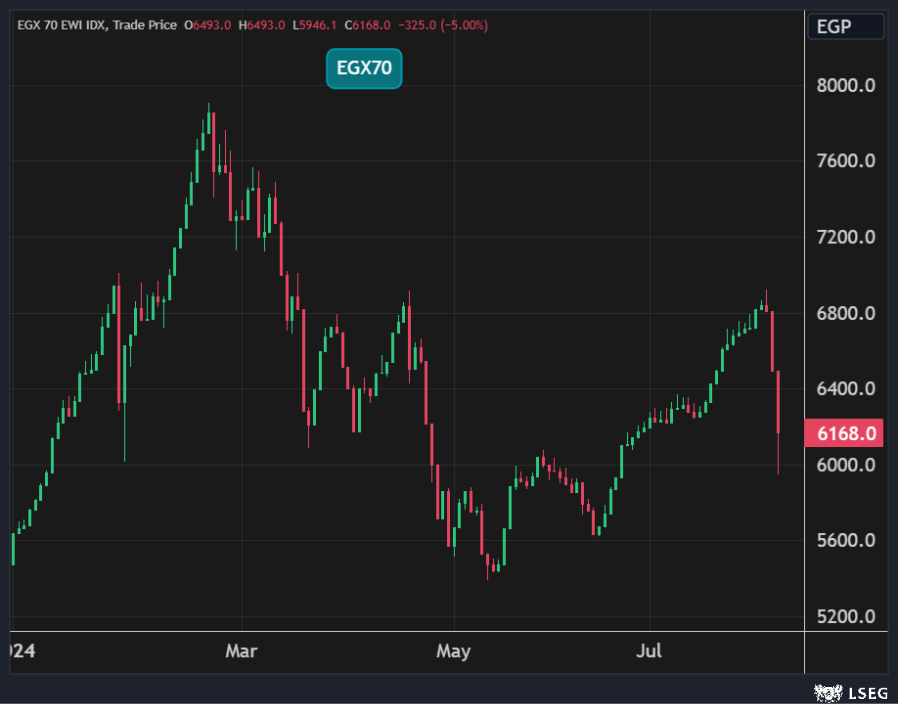The width and height of the screenshot is (898, 704).
Task: Click the open value O6493.0
Action: (208, 25)
